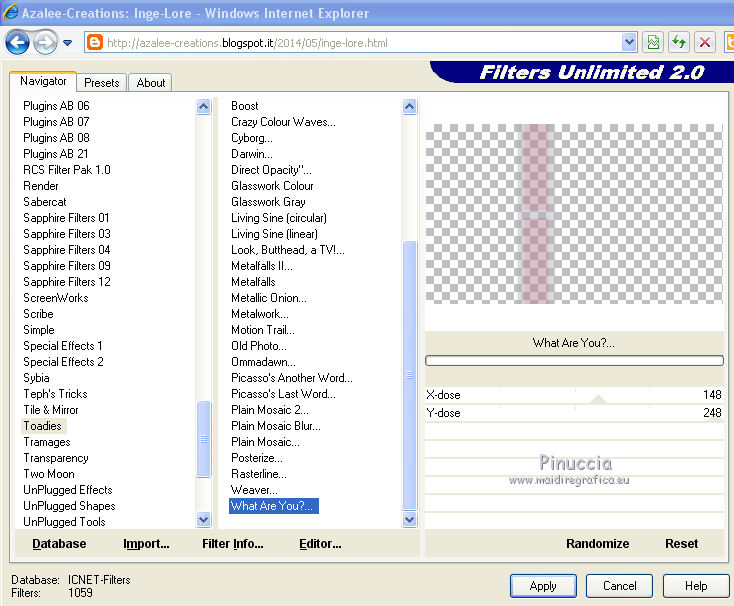This screenshot has width=734, height=606.
Task: Select the ScreenWorks category
Action: point(56,298)
